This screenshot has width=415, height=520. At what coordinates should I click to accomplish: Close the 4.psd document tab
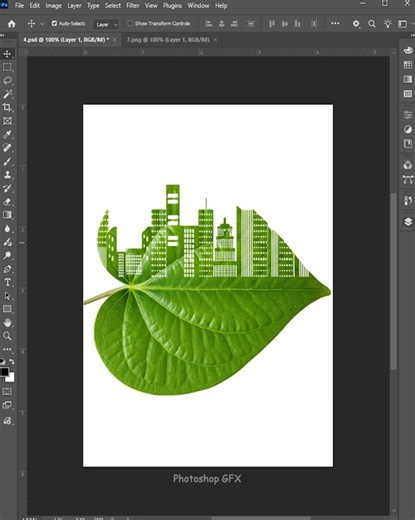coord(115,40)
